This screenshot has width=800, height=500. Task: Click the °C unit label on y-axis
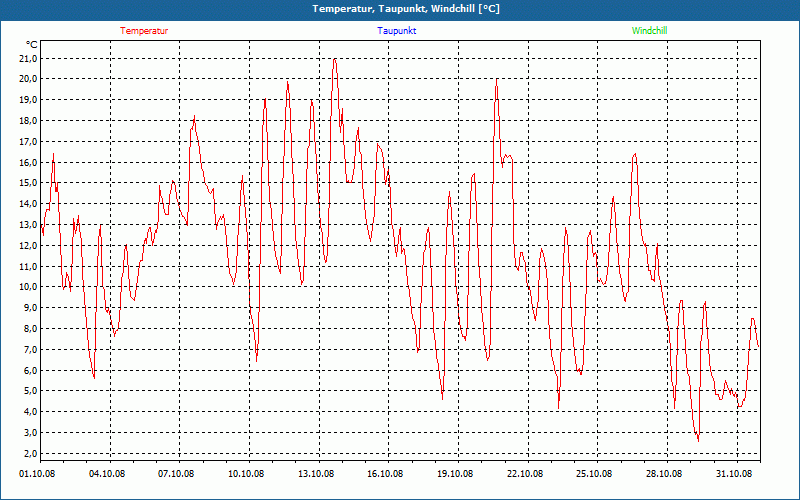click(32, 45)
